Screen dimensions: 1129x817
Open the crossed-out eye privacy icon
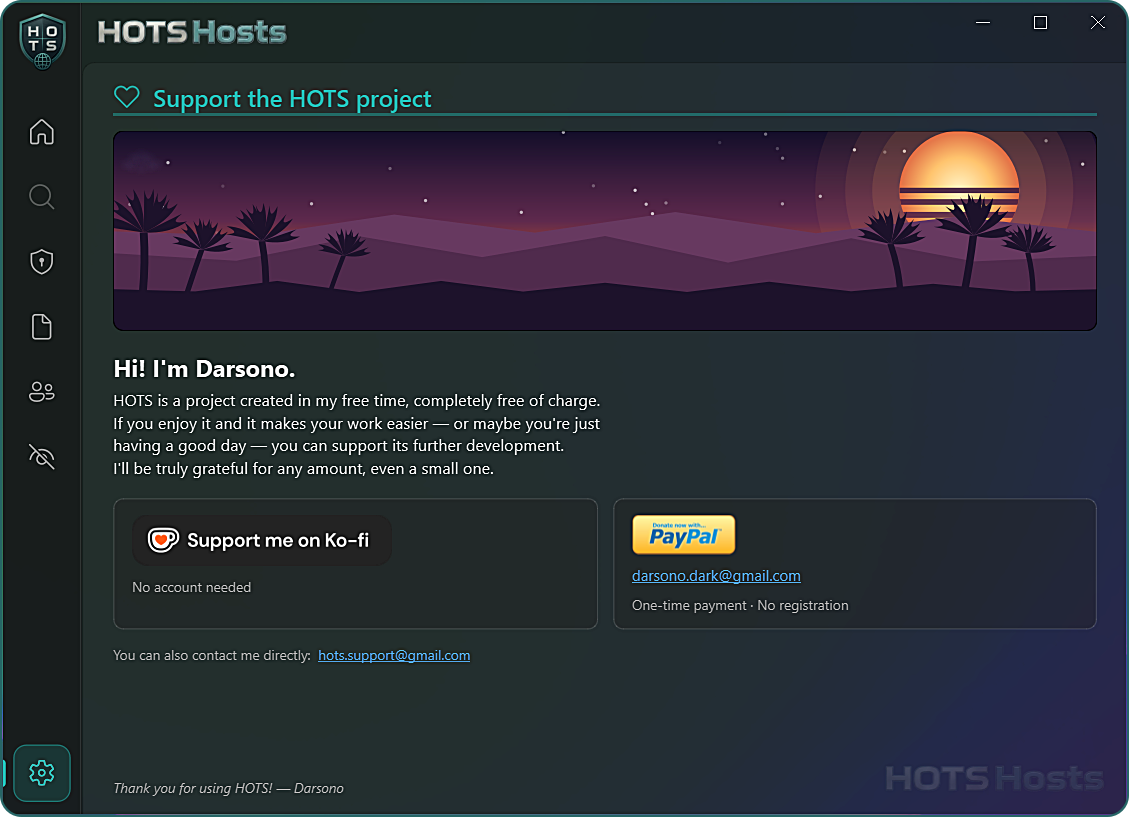pos(42,456)
